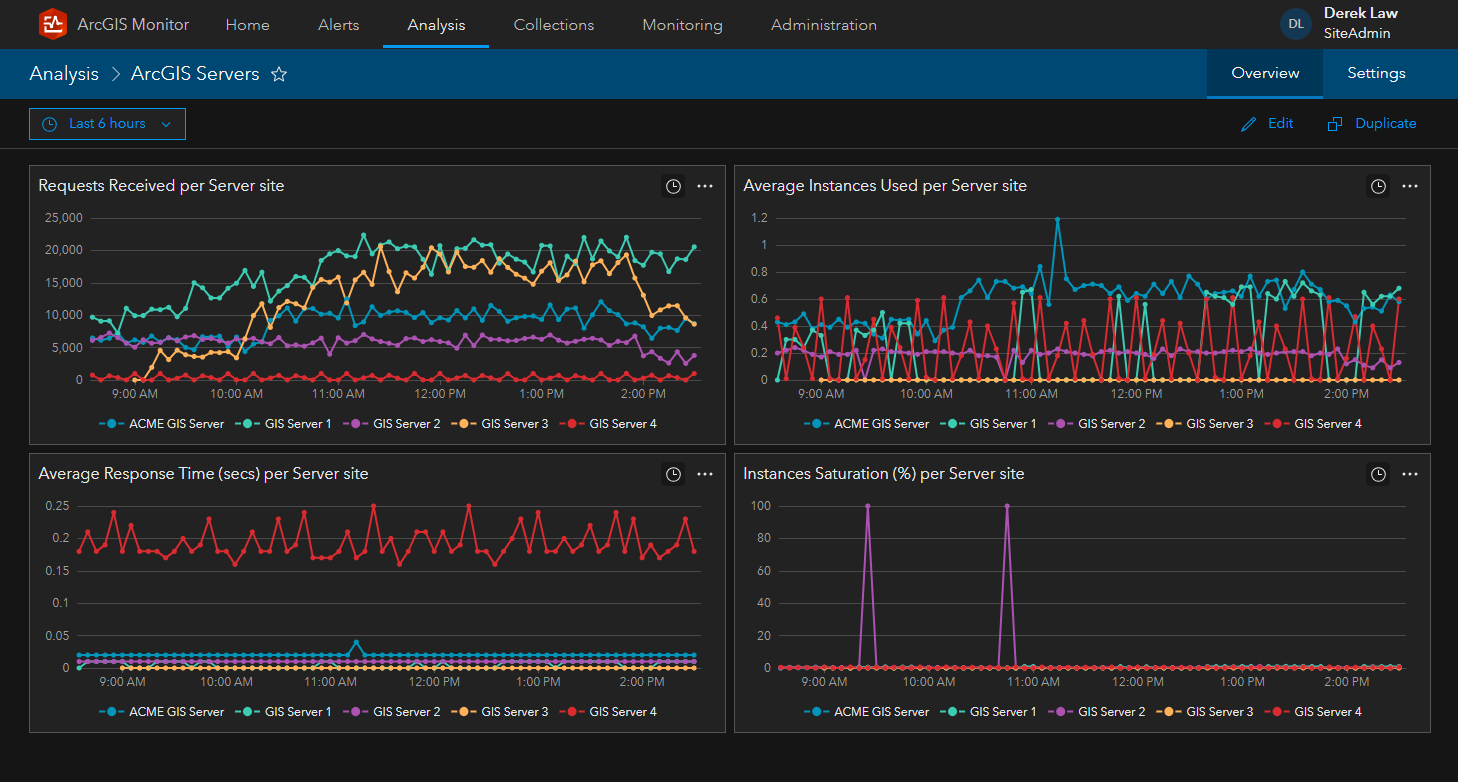The width and height of the screenshot is (1458, 782).
Task: Toggle GIS Server 4 in Average Instances Used legend
Action: (x=1313, y=424)
